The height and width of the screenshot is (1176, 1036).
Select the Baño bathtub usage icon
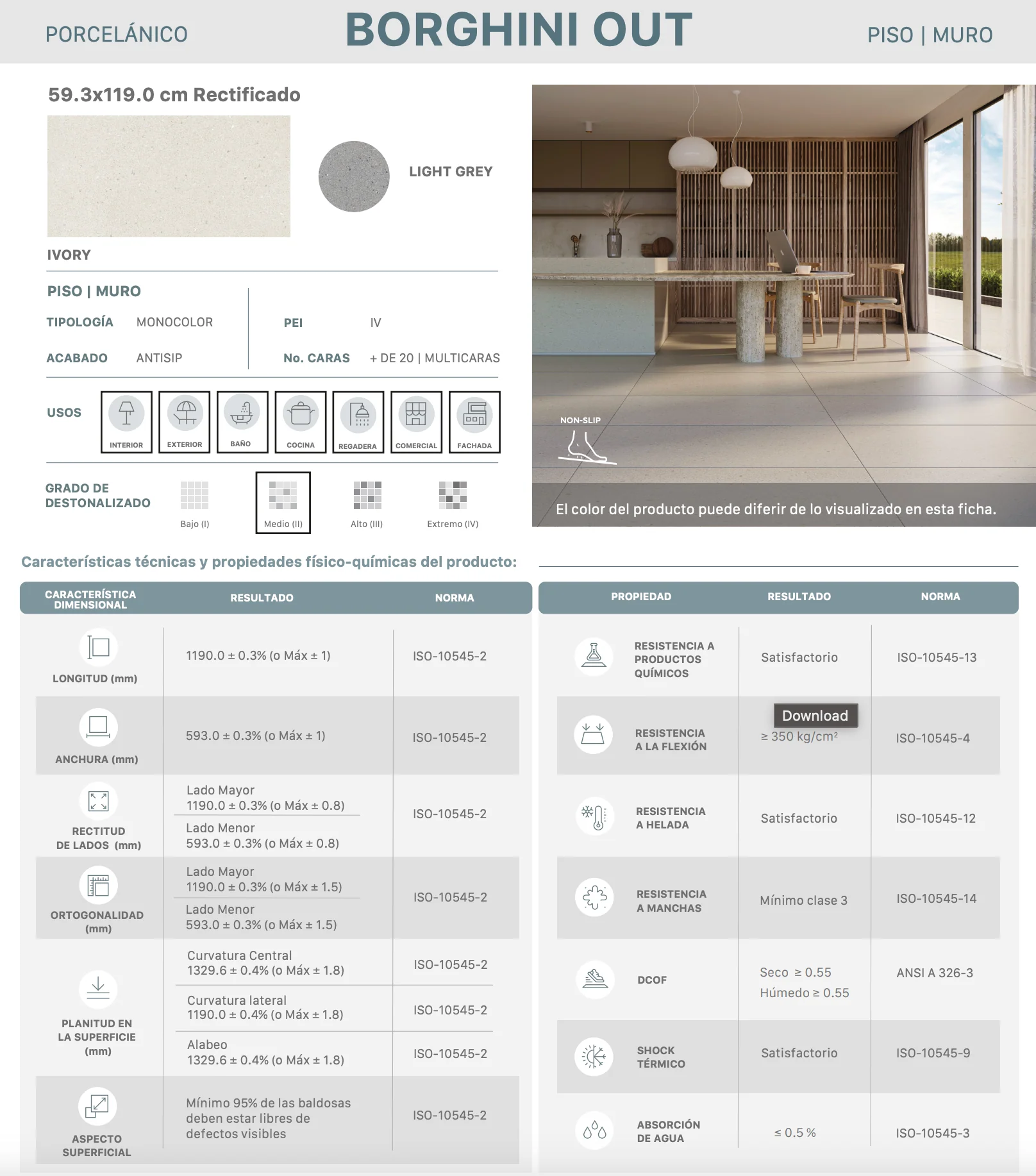coord(242,422)
